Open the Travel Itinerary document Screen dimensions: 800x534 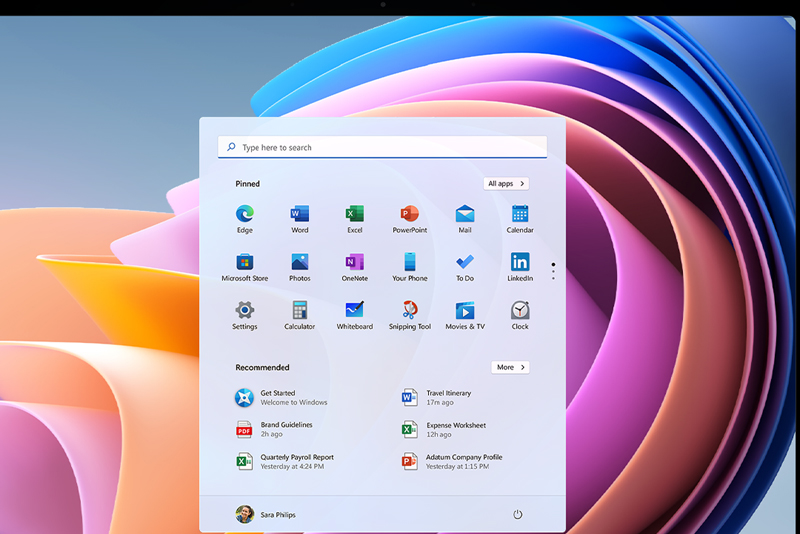(x=436, y=397)
